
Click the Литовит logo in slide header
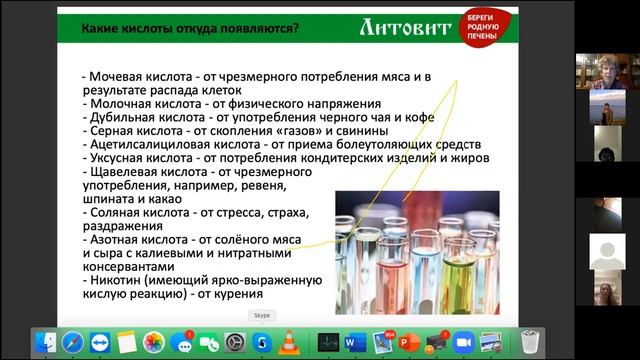[x=405, y=28]
